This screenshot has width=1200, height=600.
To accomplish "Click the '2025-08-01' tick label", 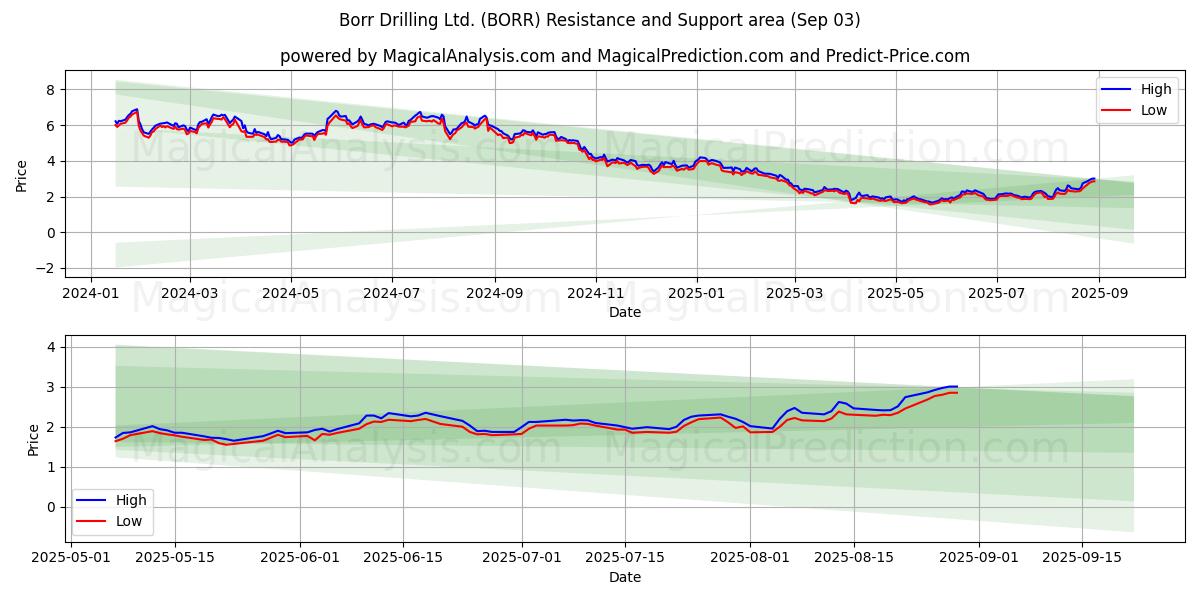I will (751, 558).
